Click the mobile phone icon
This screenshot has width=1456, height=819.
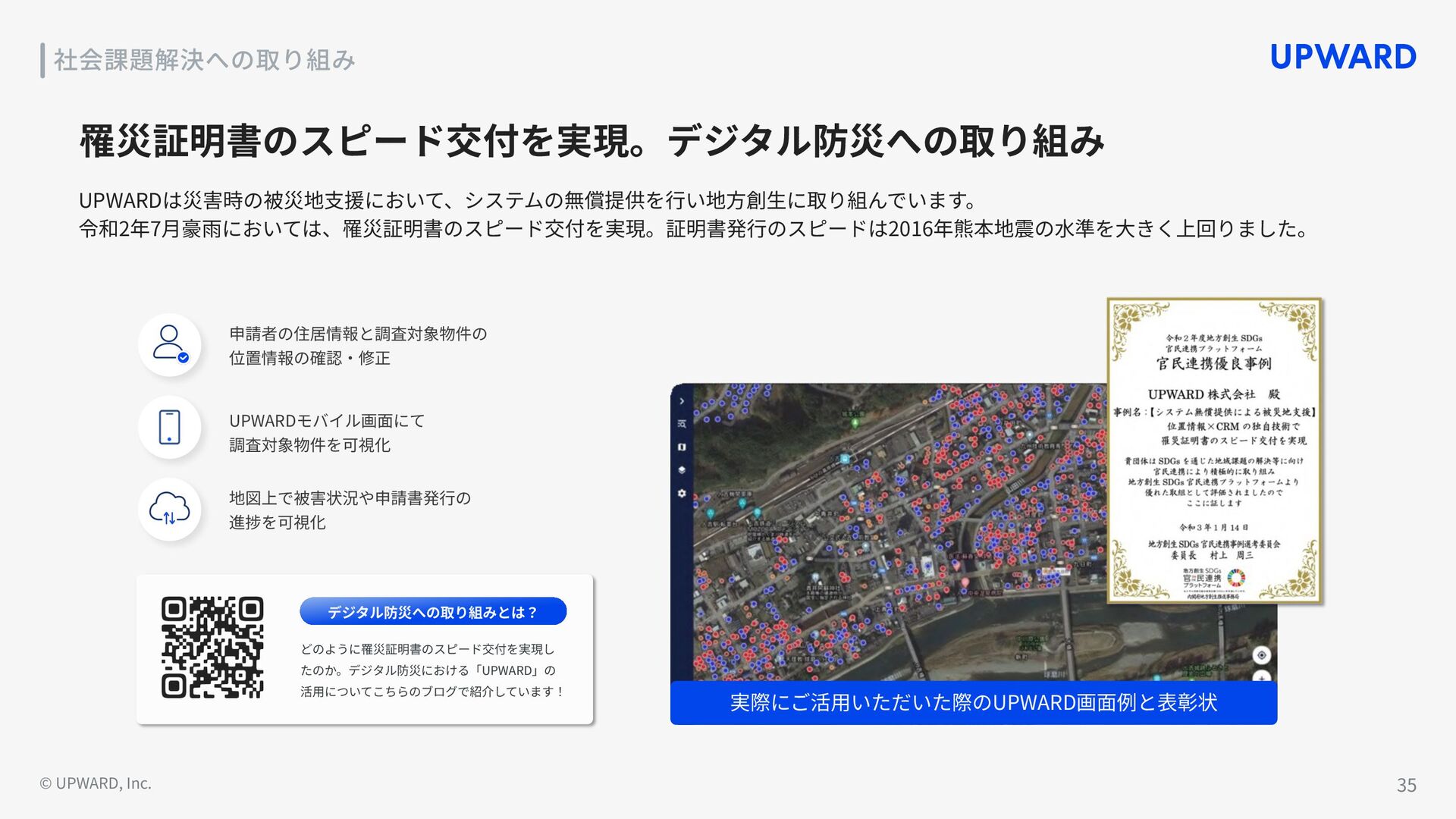tap(169, 427)
